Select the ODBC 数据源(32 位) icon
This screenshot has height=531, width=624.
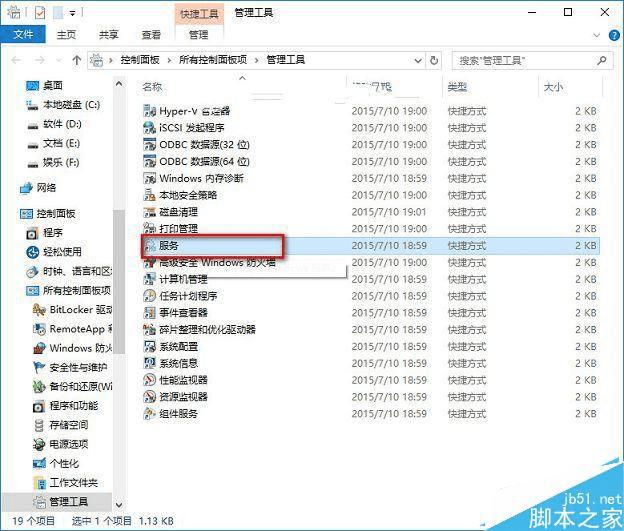[x=149, y=144]
